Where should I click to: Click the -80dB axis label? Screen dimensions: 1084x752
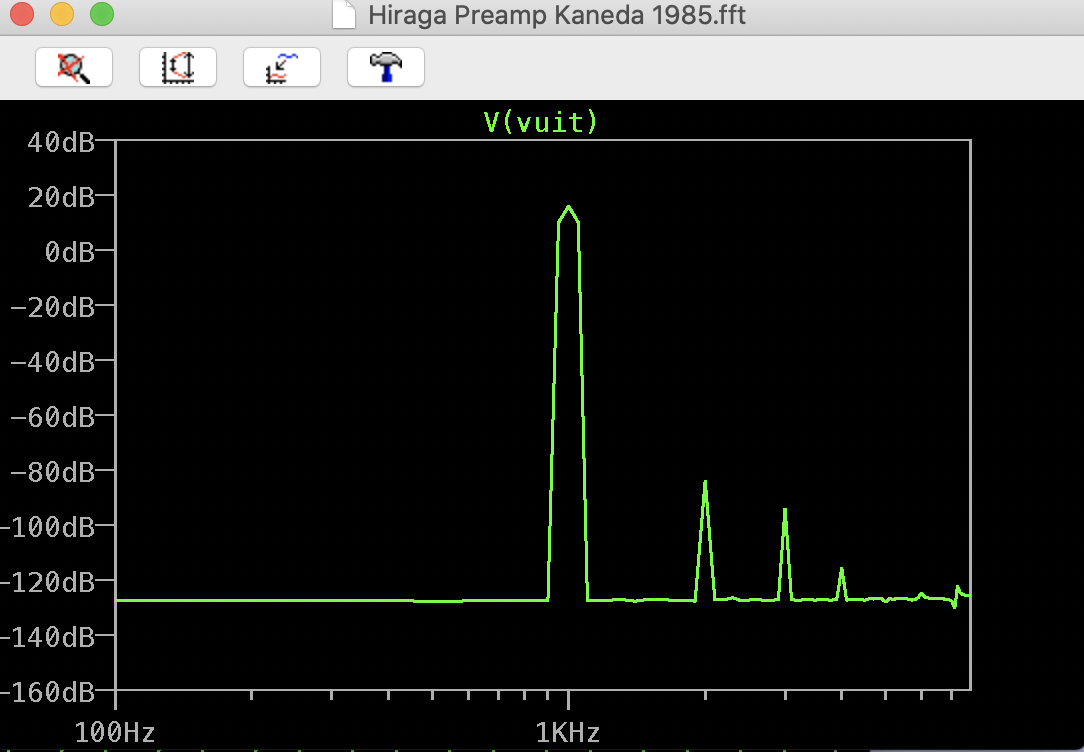pyautogui.click(x=53, y=472)
